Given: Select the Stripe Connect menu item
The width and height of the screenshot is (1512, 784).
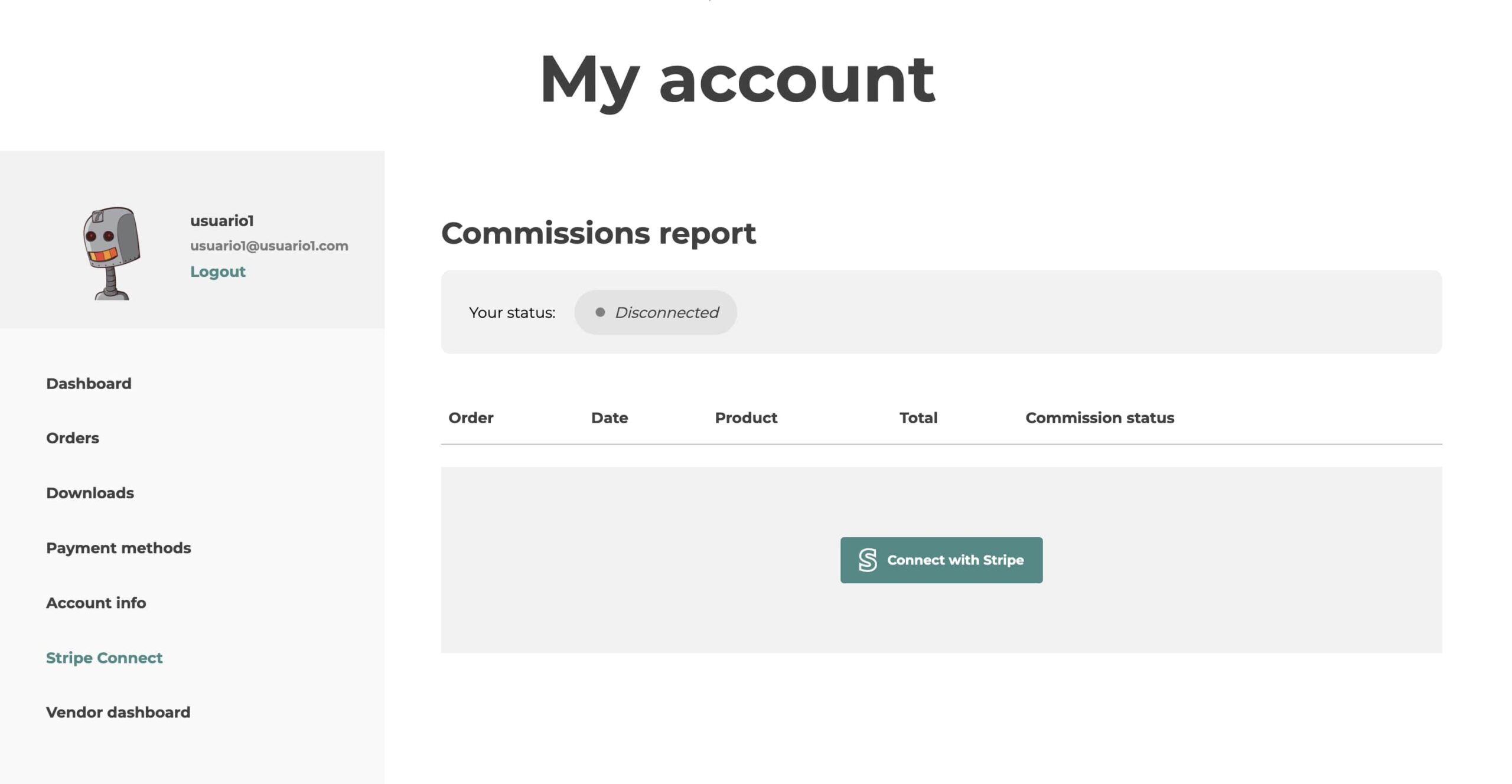Looking at the screenshot, I should point(104,658).
